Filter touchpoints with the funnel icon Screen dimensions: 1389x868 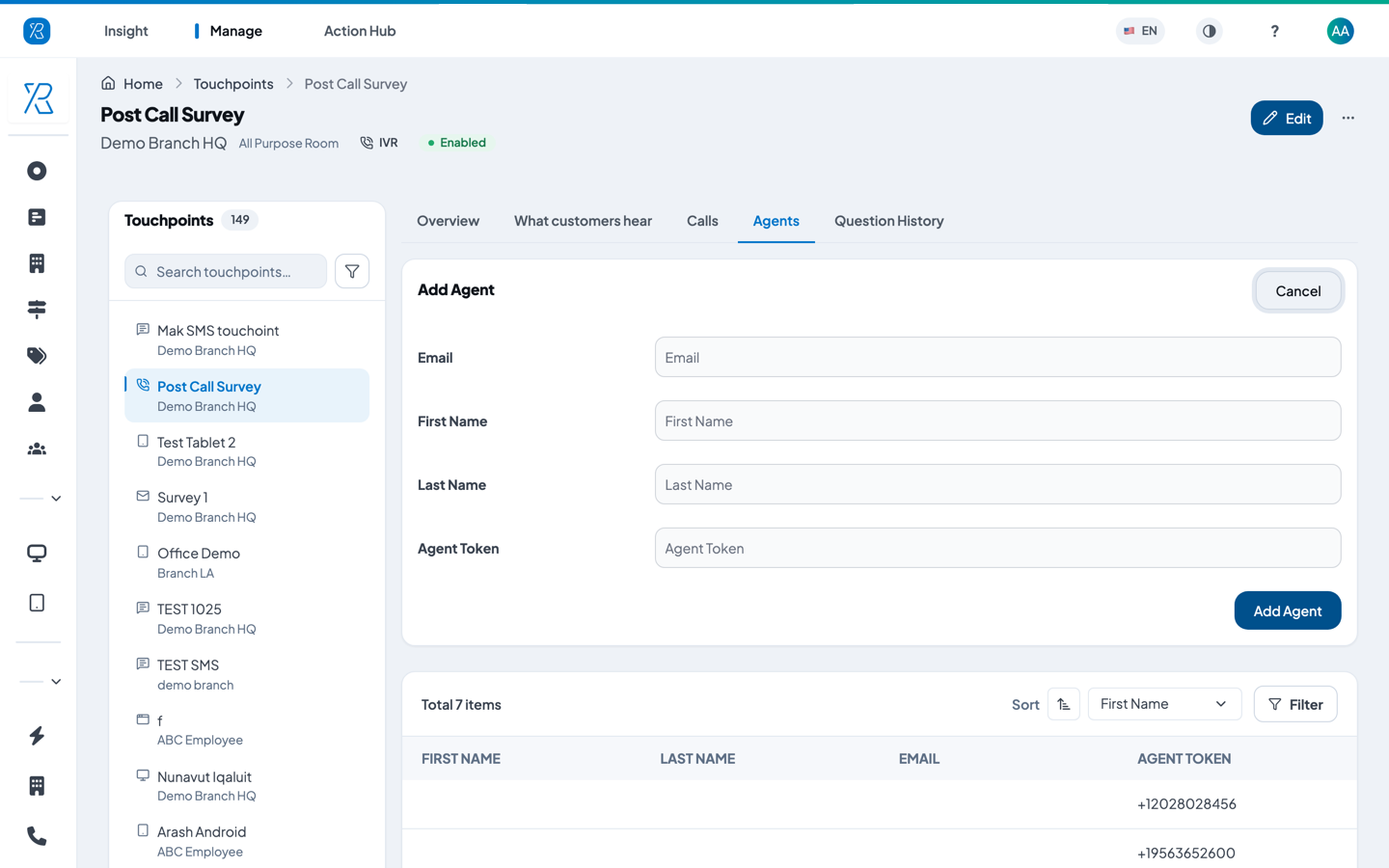pyautogui.click(x=352, y=271)
